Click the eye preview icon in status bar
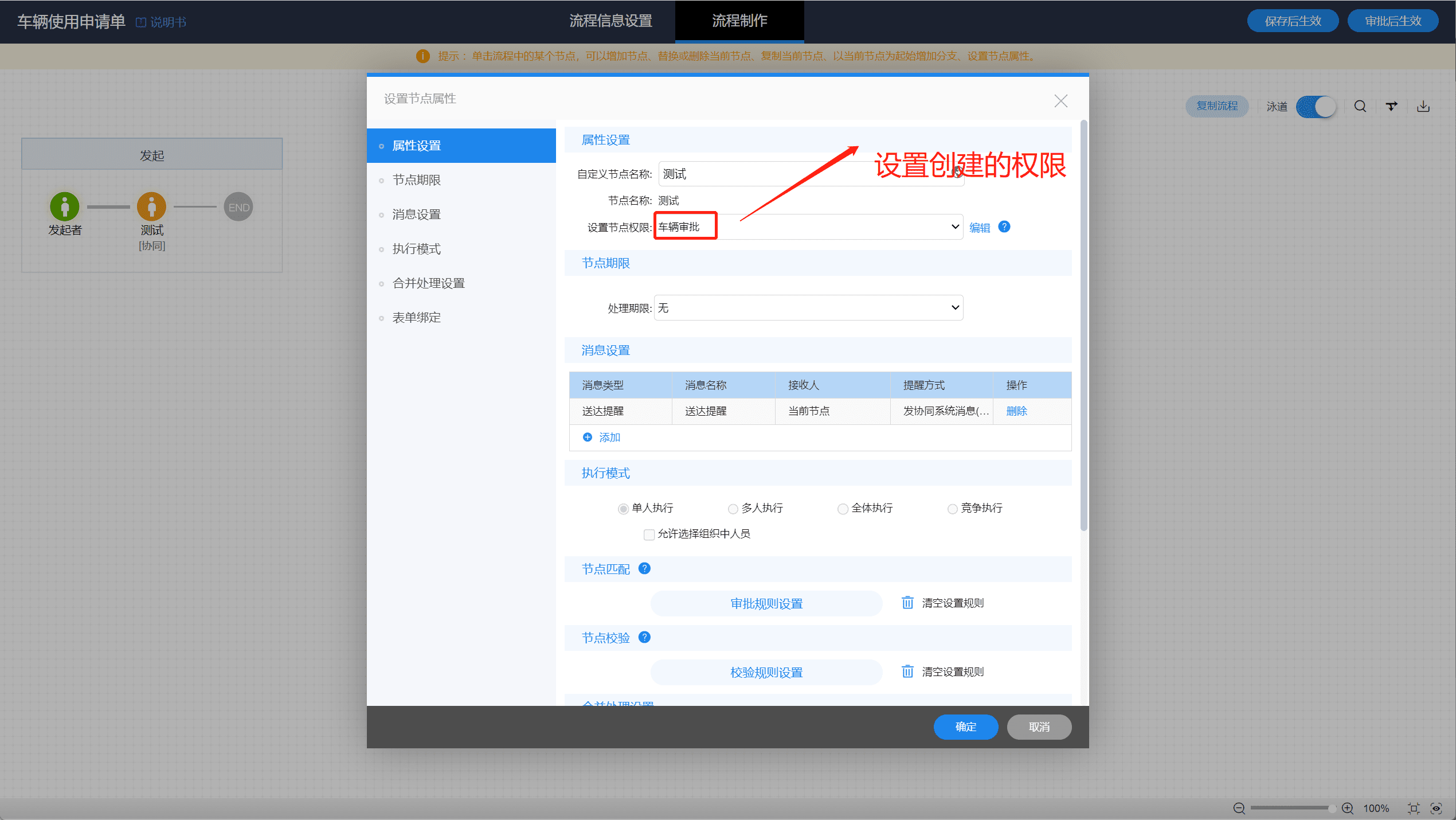1456x820 pixels. (1437, 809)
